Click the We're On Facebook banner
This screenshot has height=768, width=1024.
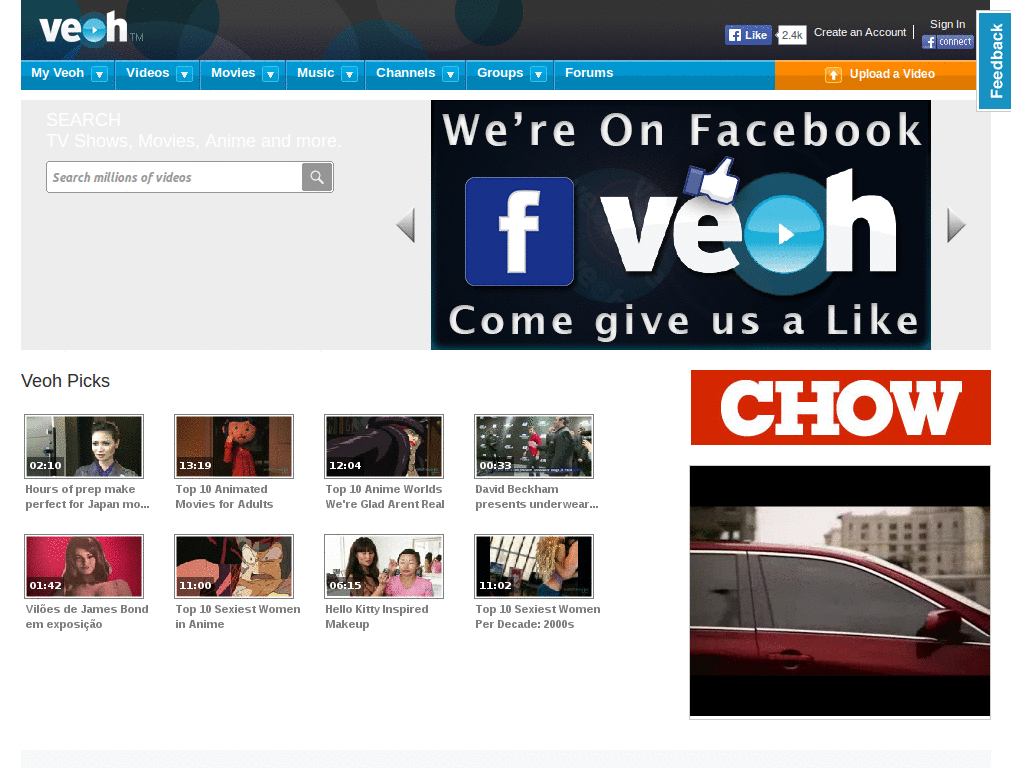tap(680, 225)
